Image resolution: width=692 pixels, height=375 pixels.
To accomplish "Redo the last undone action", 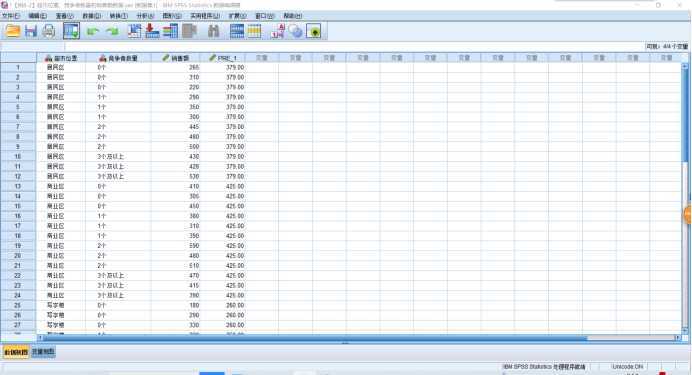I will tap(113, 31).
